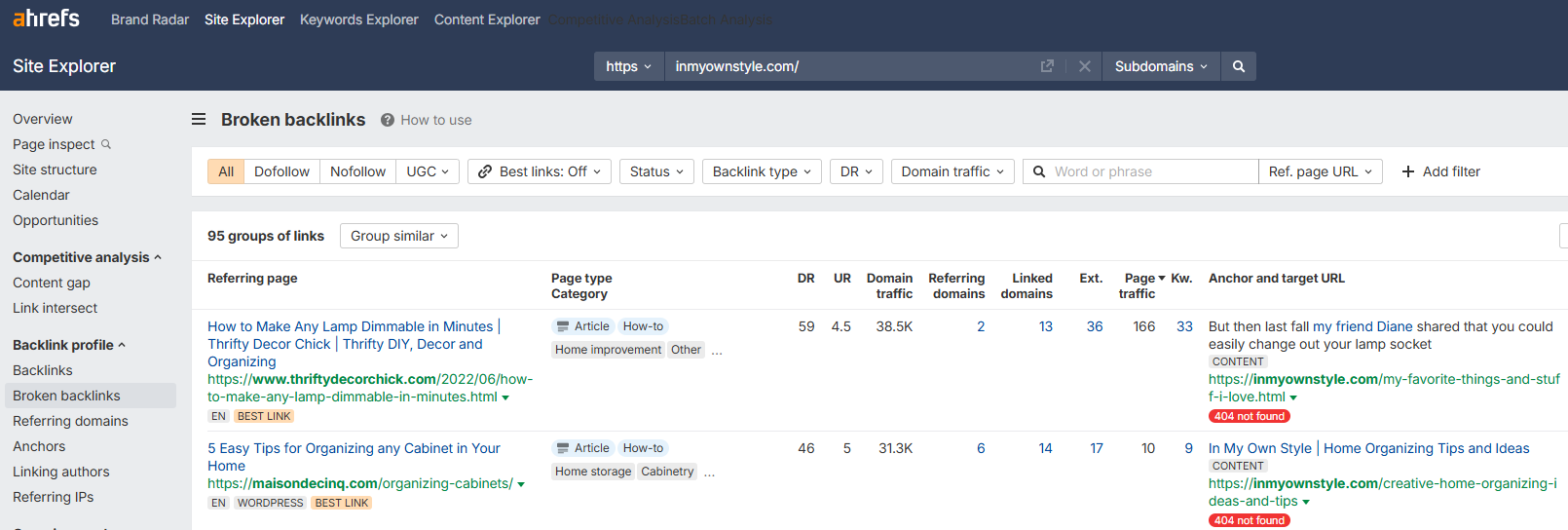
Task: Click the Page inspect magnifier icon
Action: click(106, 144)
